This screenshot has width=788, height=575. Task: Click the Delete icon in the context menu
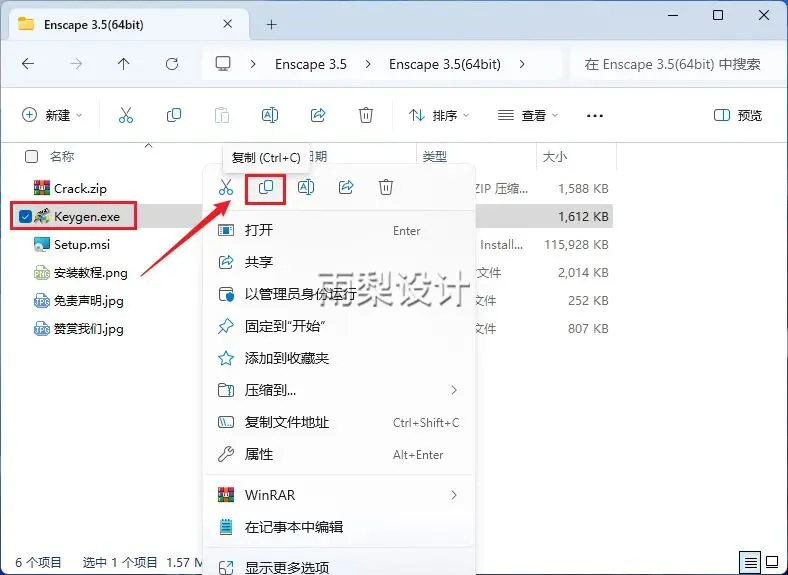pos(385,188)
